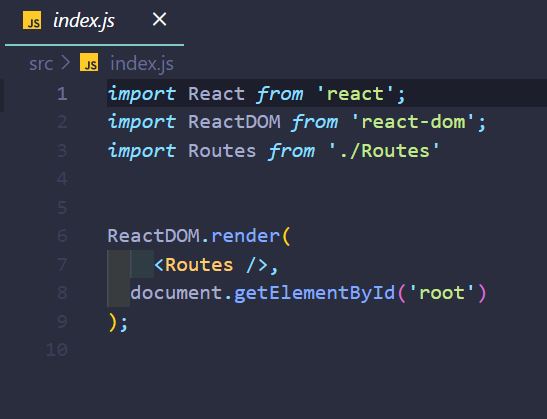Click the JS file icon in index.js tab
The width and height of the screenshot is (547, 419).
click(x=32, y=20)
